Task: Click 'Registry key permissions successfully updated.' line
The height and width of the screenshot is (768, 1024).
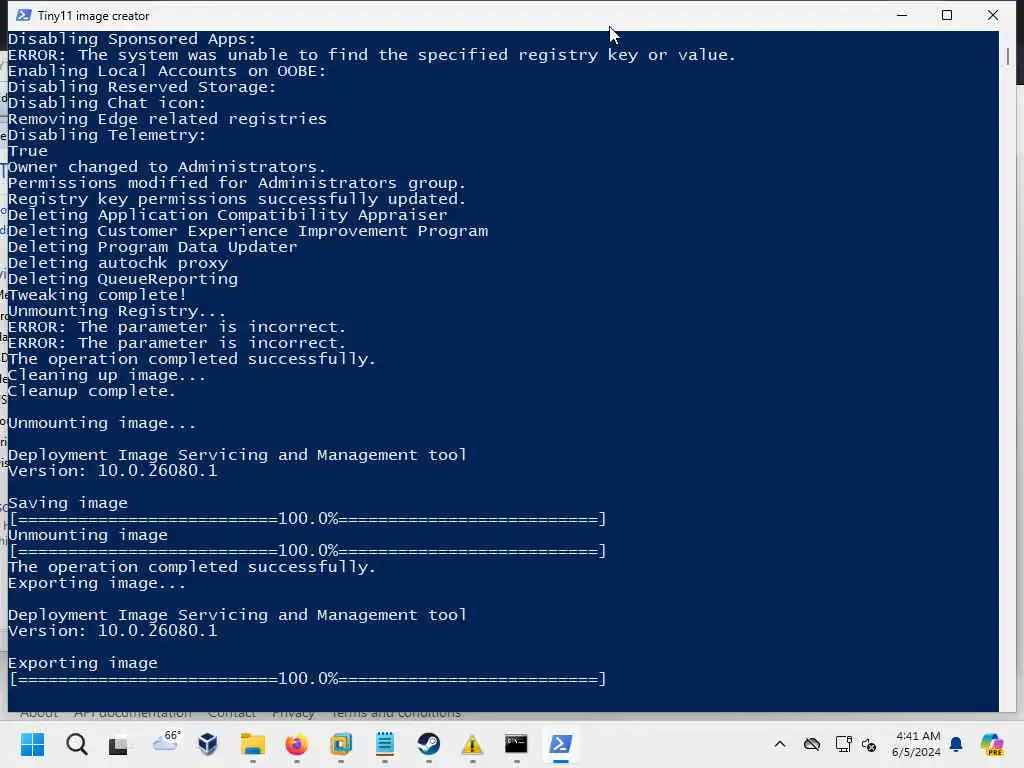Action: [x=237, y=199]
